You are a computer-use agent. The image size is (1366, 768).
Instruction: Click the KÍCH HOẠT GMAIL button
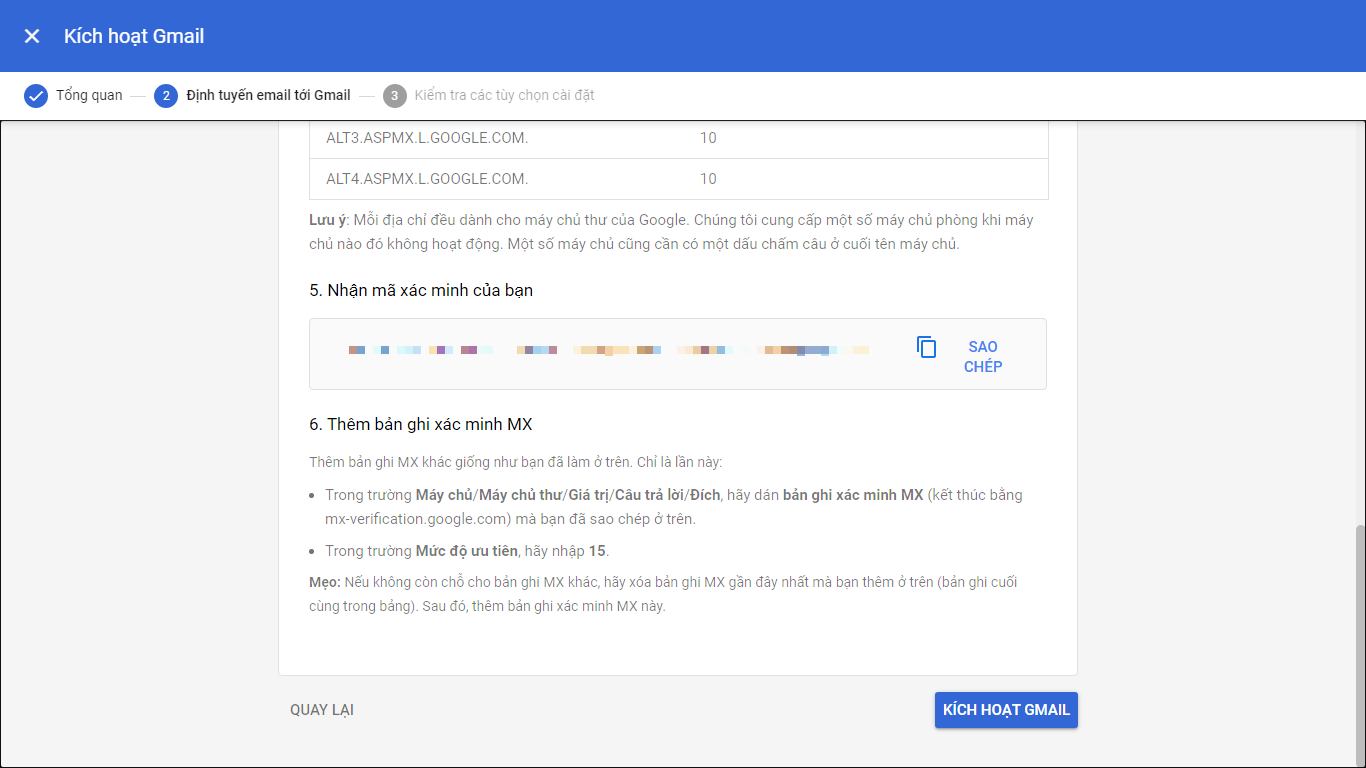coord(1006,710)
